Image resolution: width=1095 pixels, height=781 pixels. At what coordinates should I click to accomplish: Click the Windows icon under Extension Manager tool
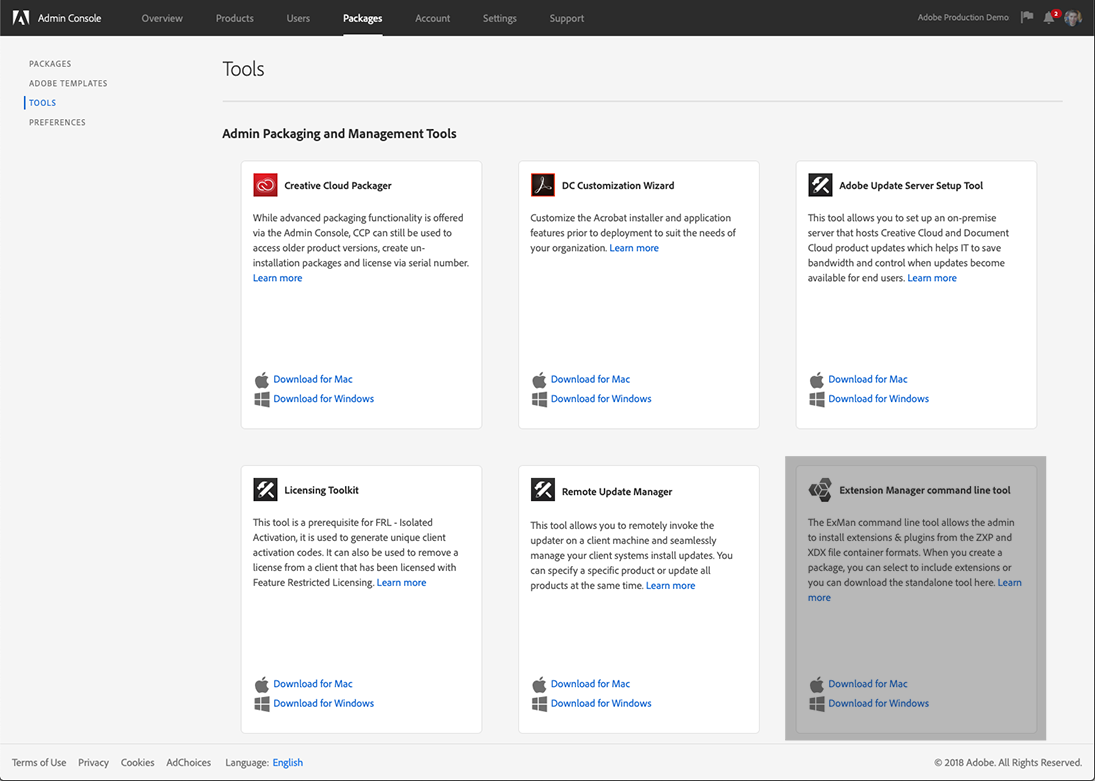click(816, 703)
